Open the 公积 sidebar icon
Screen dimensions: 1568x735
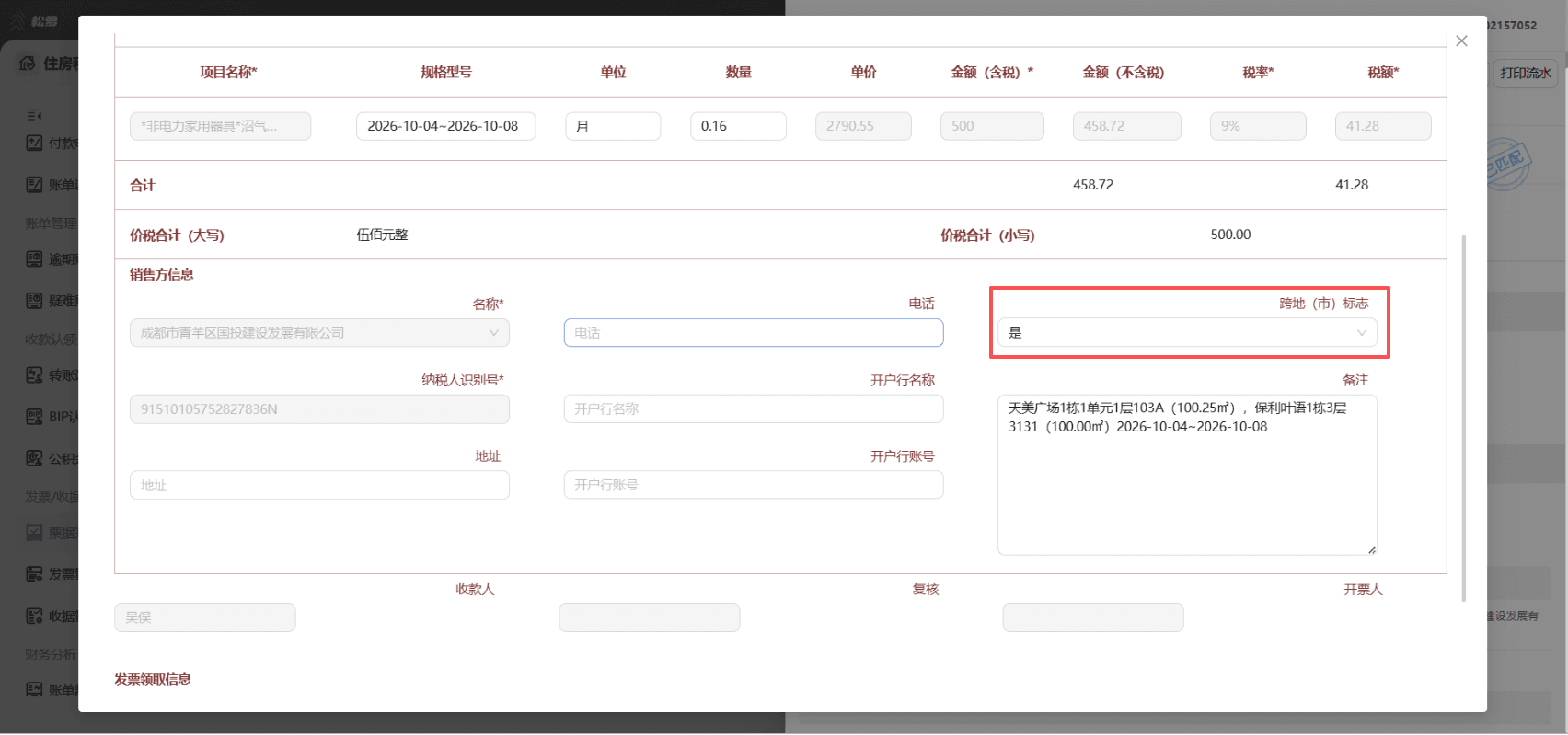point(34,458)
